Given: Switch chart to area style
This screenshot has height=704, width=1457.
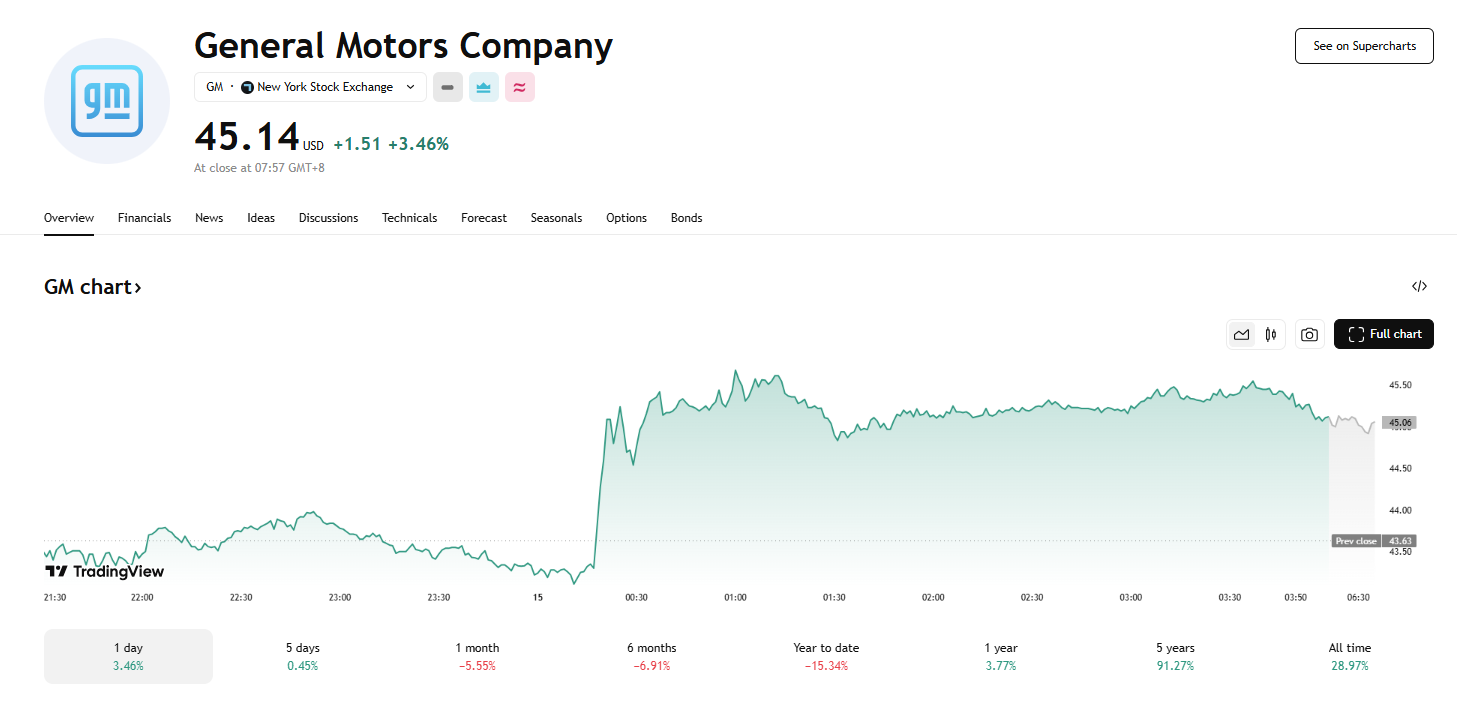Looking at the screenshot, I should pos(1242,335).
